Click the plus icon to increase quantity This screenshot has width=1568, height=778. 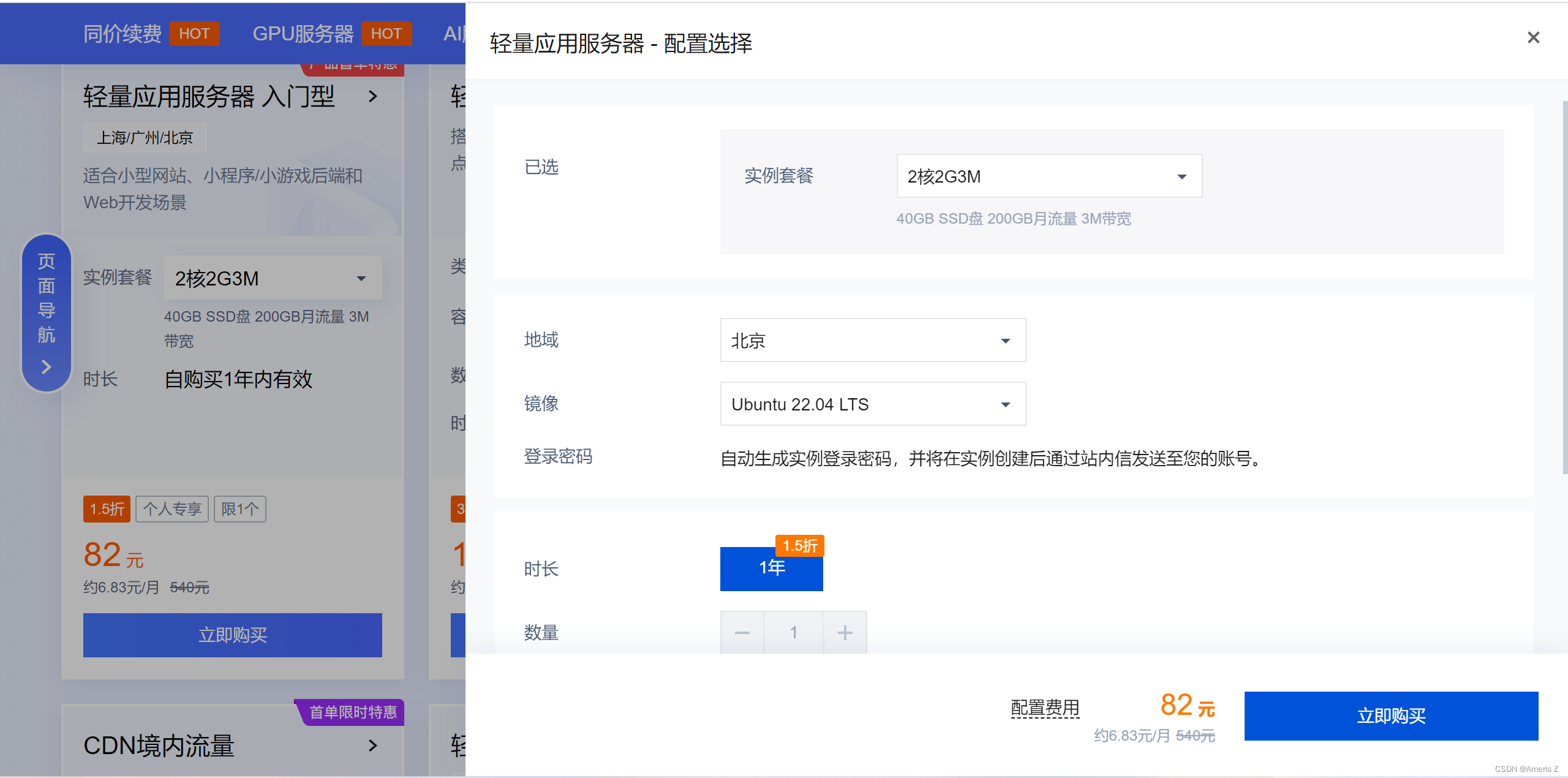(845, 633)
